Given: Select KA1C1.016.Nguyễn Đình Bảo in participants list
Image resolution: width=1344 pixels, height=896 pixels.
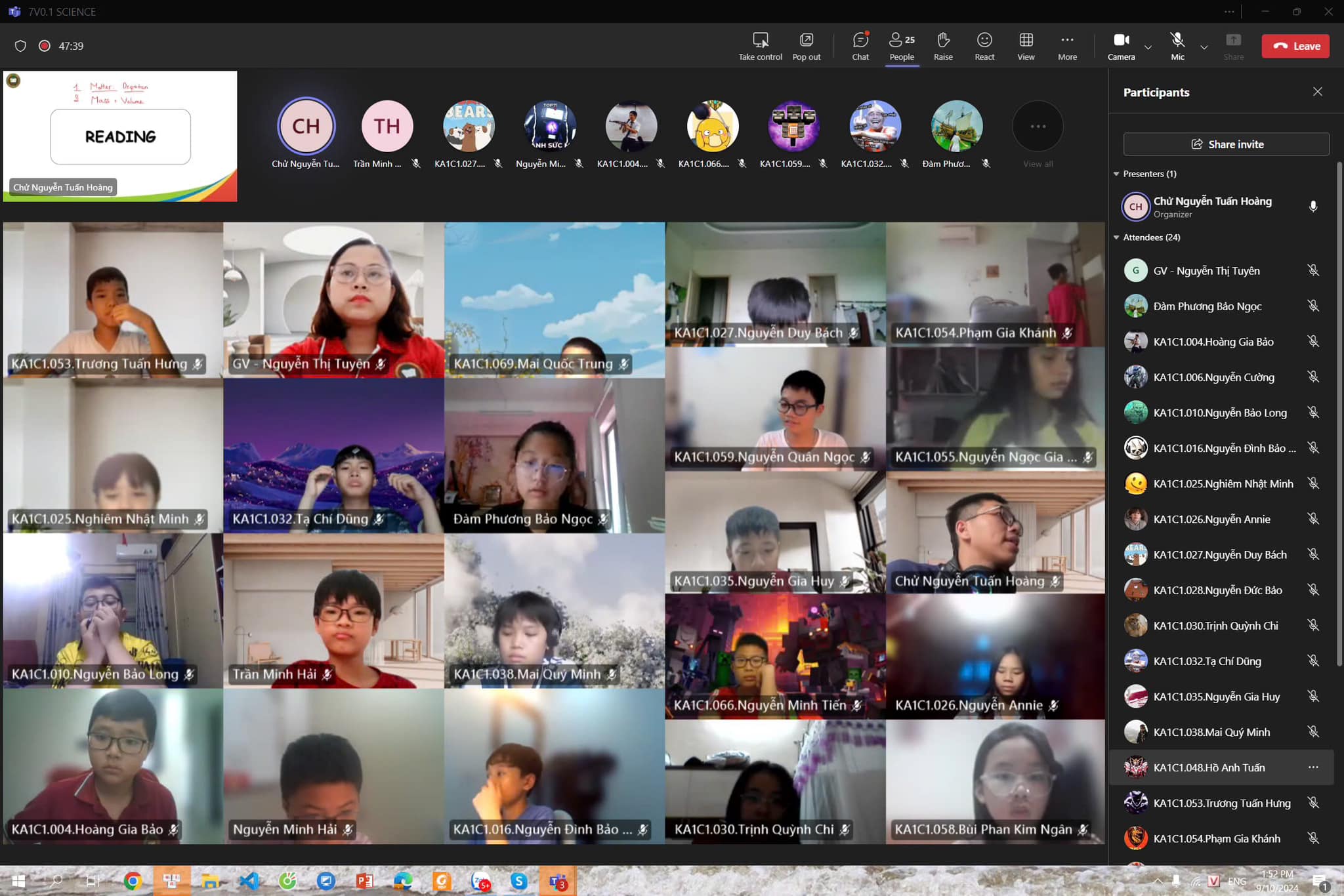Looking at the screenshot, I should [x=1221, y=448].
